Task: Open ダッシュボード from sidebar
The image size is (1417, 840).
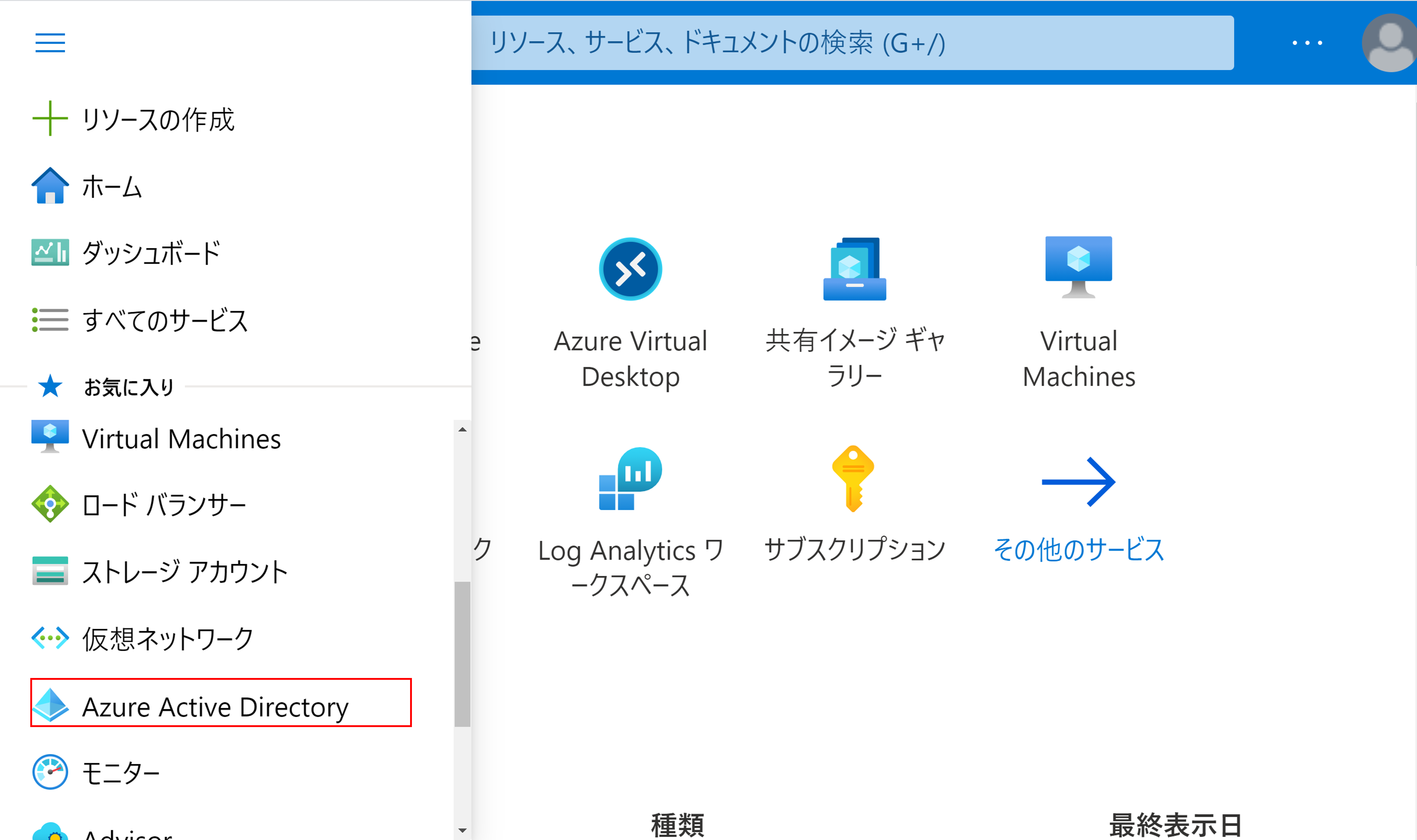Action: 151,252
